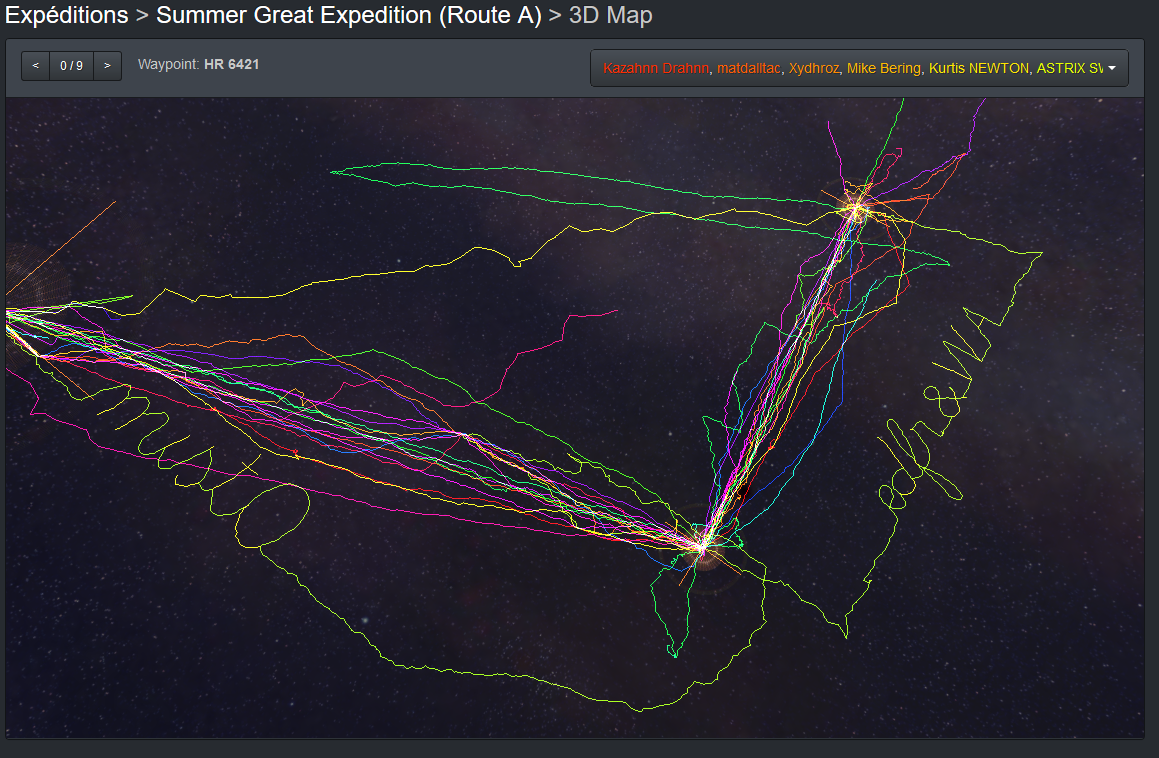Click the 0 / 9 waypoint counter
Image resolution: width=1159 pixels, height=758 pixels.
coord(71,66)
